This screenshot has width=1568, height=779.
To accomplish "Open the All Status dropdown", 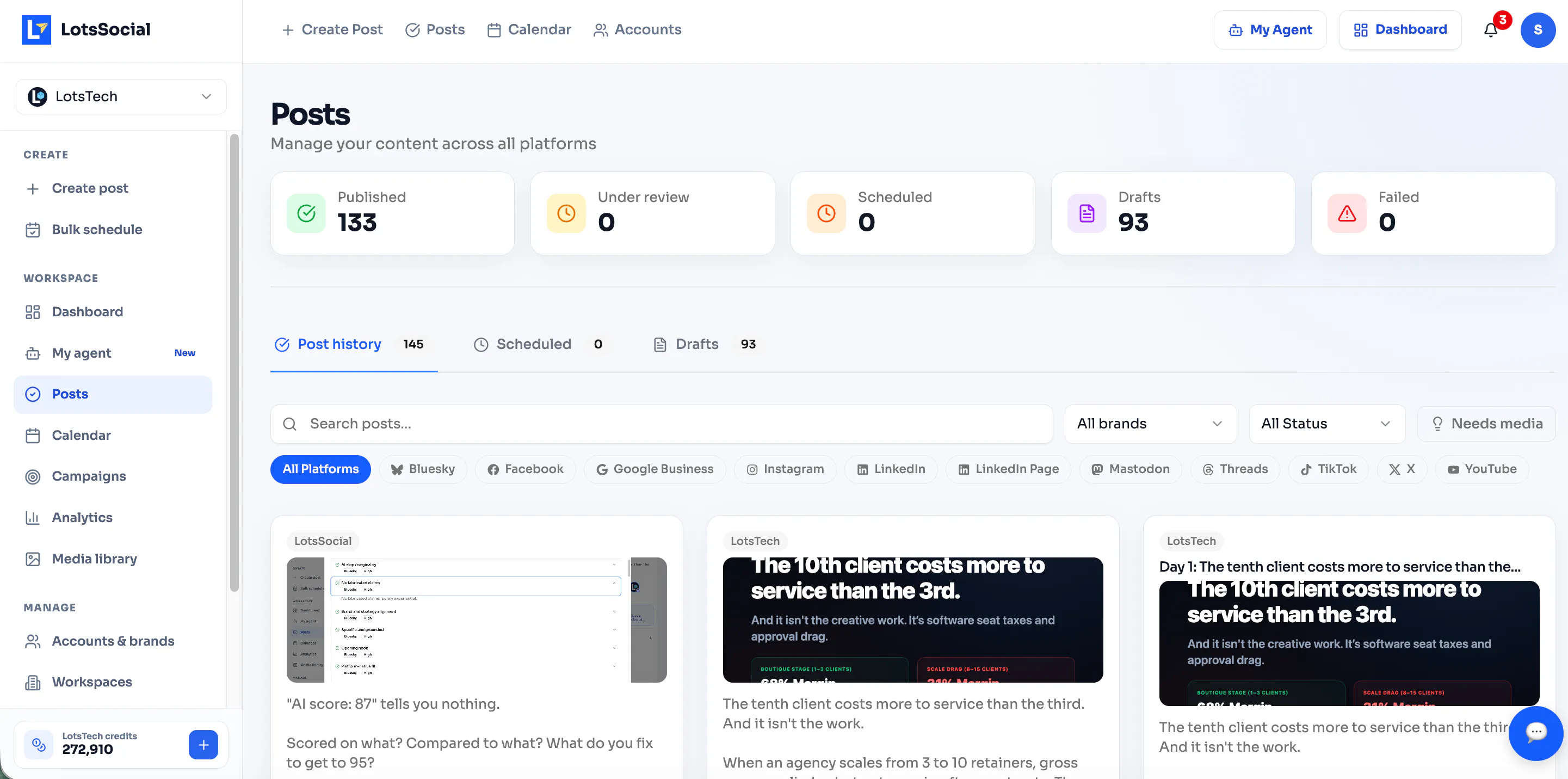I will tap(1327, 424).
